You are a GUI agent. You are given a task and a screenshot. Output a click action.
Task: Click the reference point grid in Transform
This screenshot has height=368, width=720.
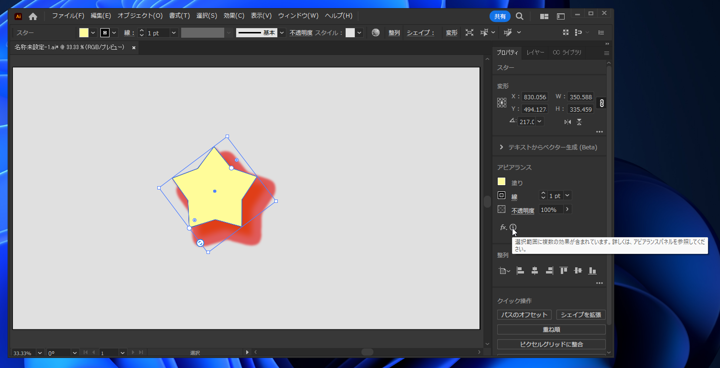501,103
